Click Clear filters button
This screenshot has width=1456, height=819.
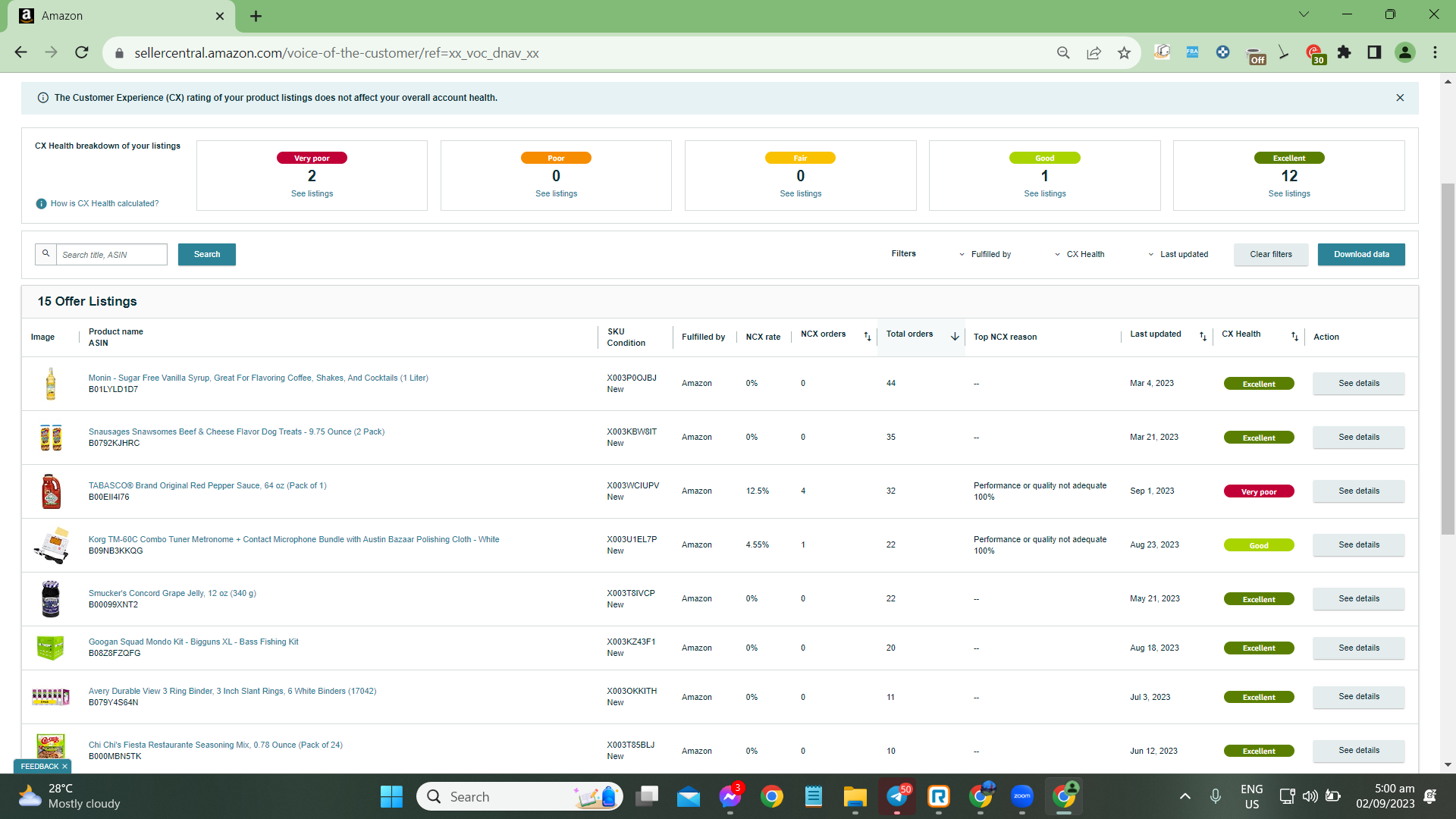(1271, 254)
